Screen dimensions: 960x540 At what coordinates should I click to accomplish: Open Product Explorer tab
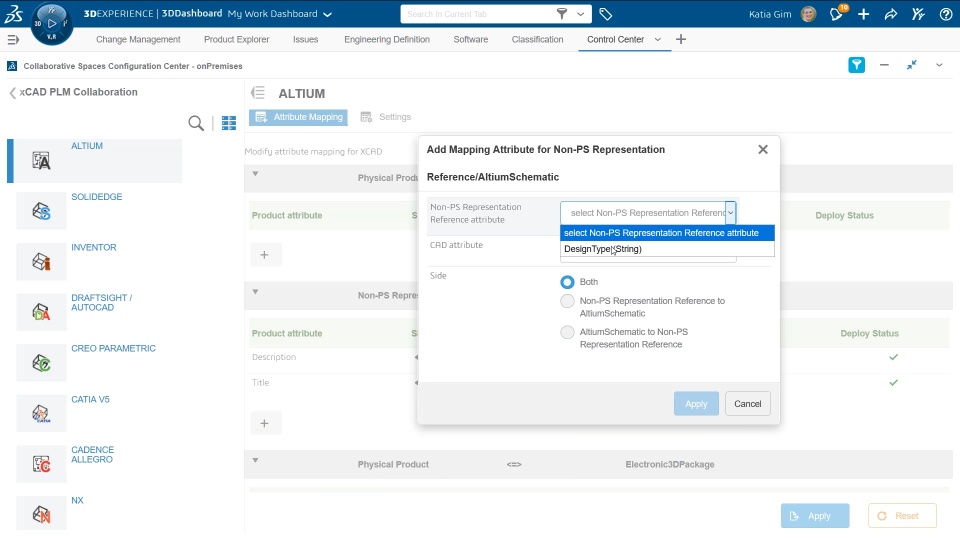(236, 39)
